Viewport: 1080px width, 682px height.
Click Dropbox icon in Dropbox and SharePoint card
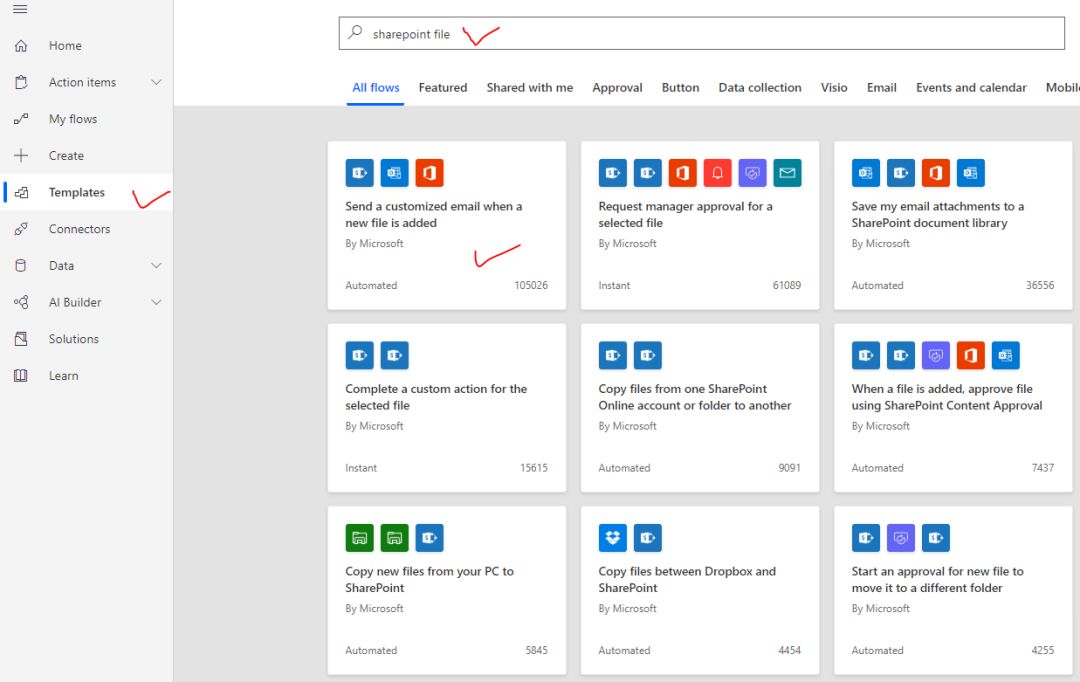point(613,538)
